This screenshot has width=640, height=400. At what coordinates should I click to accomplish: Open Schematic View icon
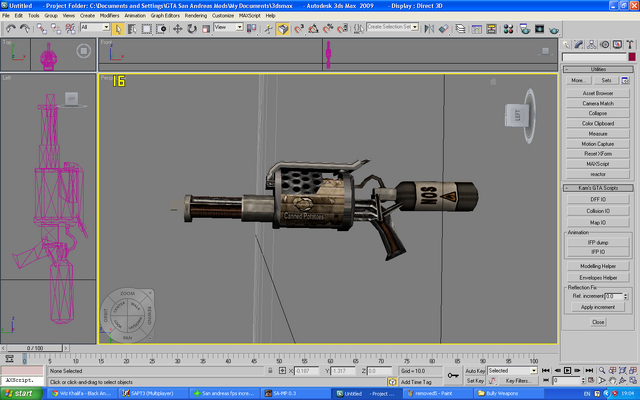[x=491, y=29]
